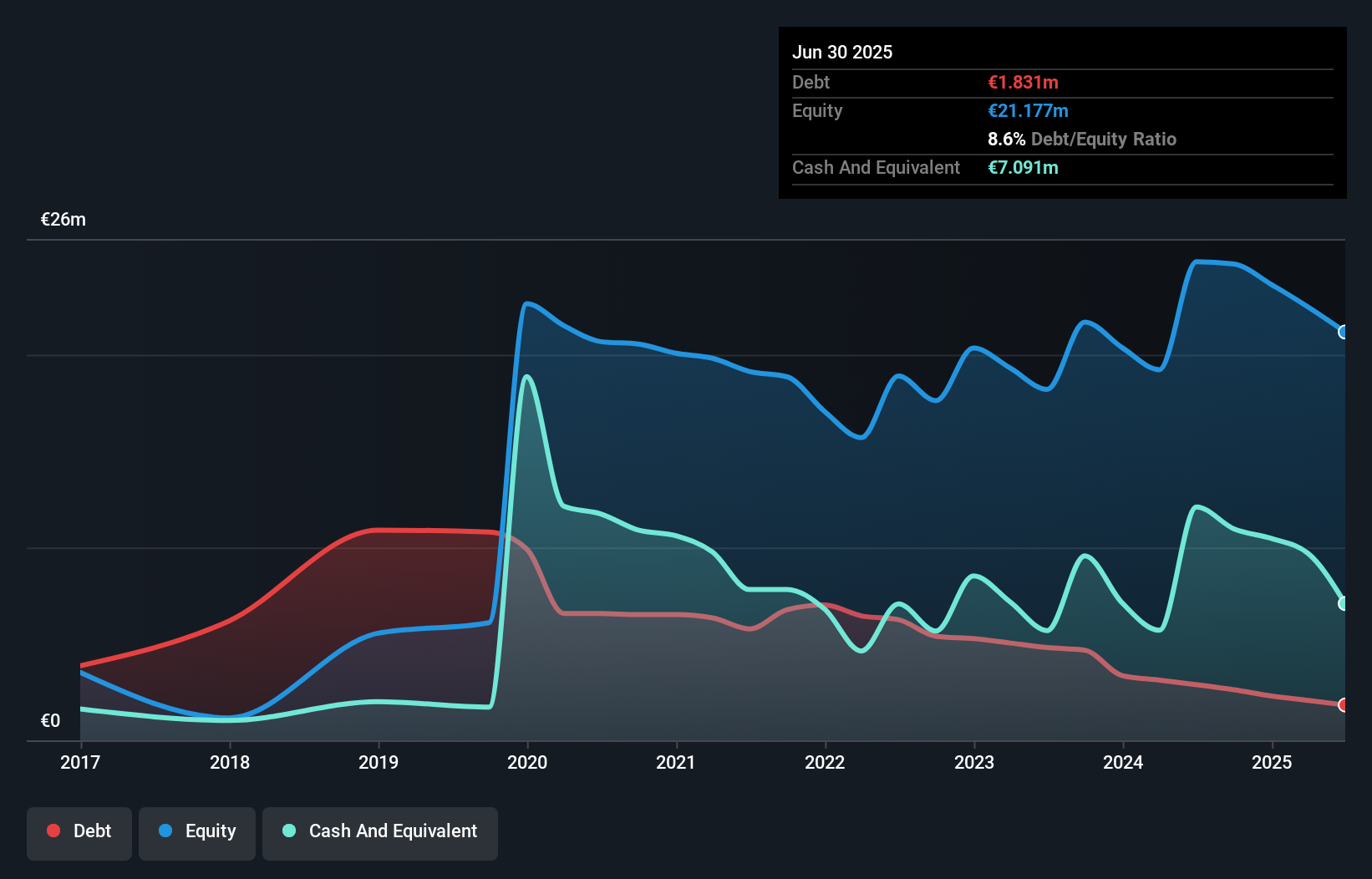Click the teal Cash And Equivalent legend dot
The image size is (1372, 879).
point(289,831)
